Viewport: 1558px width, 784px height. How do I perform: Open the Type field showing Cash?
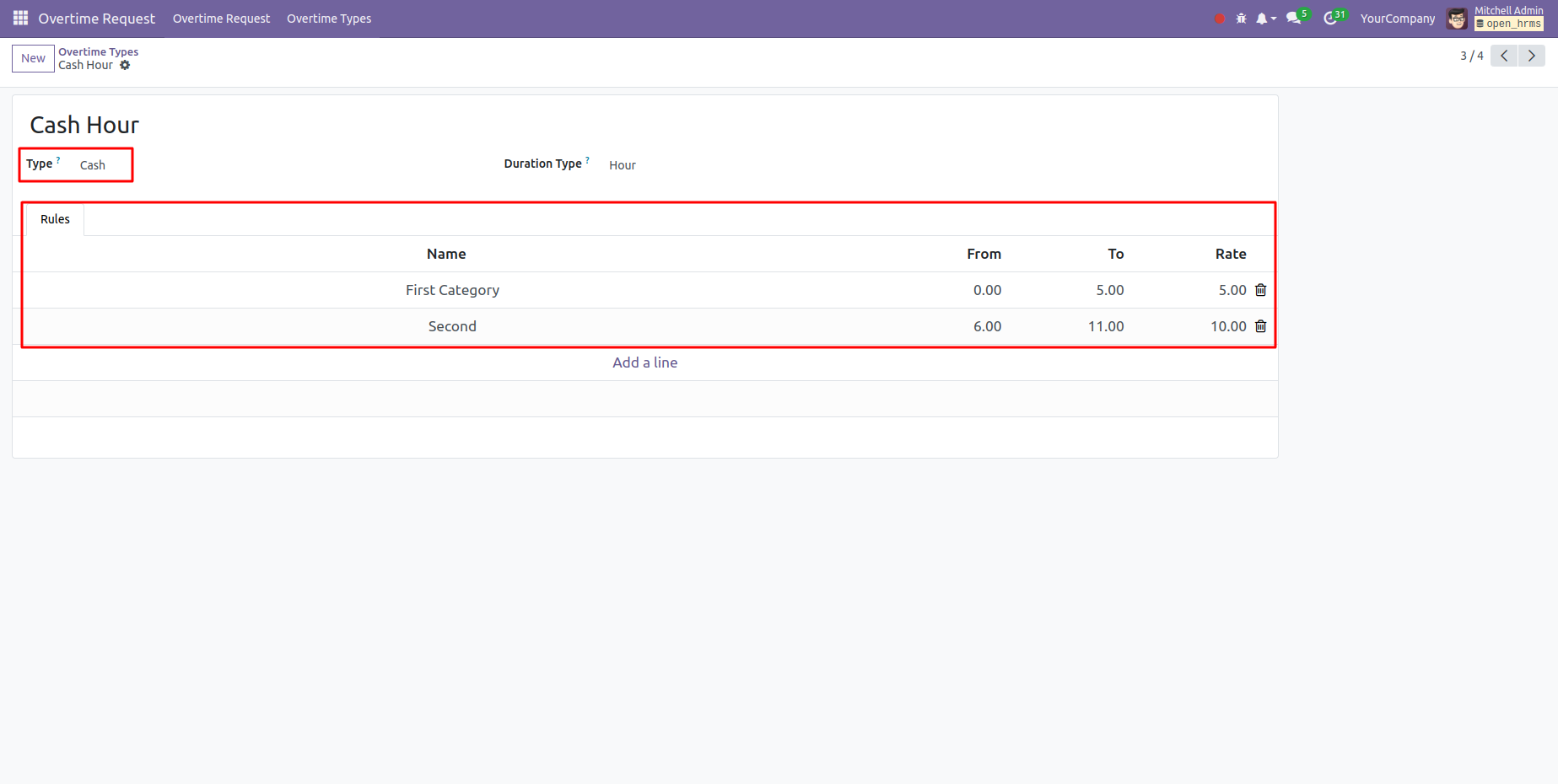pyautogui.click(x=93, y=165)
